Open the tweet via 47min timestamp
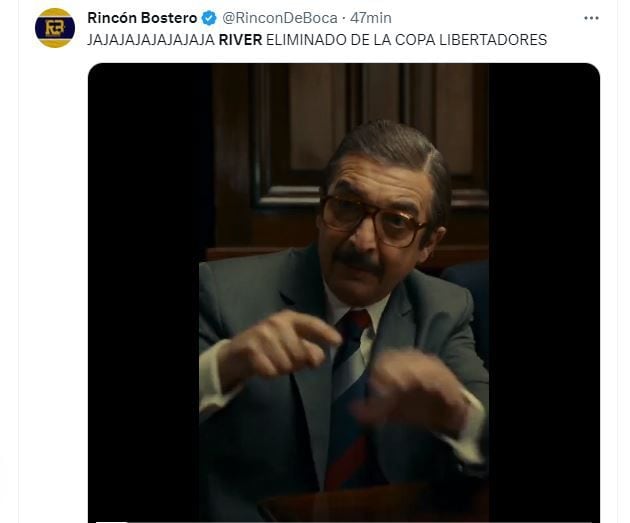 pyautogui.click(x=370, y=18)
